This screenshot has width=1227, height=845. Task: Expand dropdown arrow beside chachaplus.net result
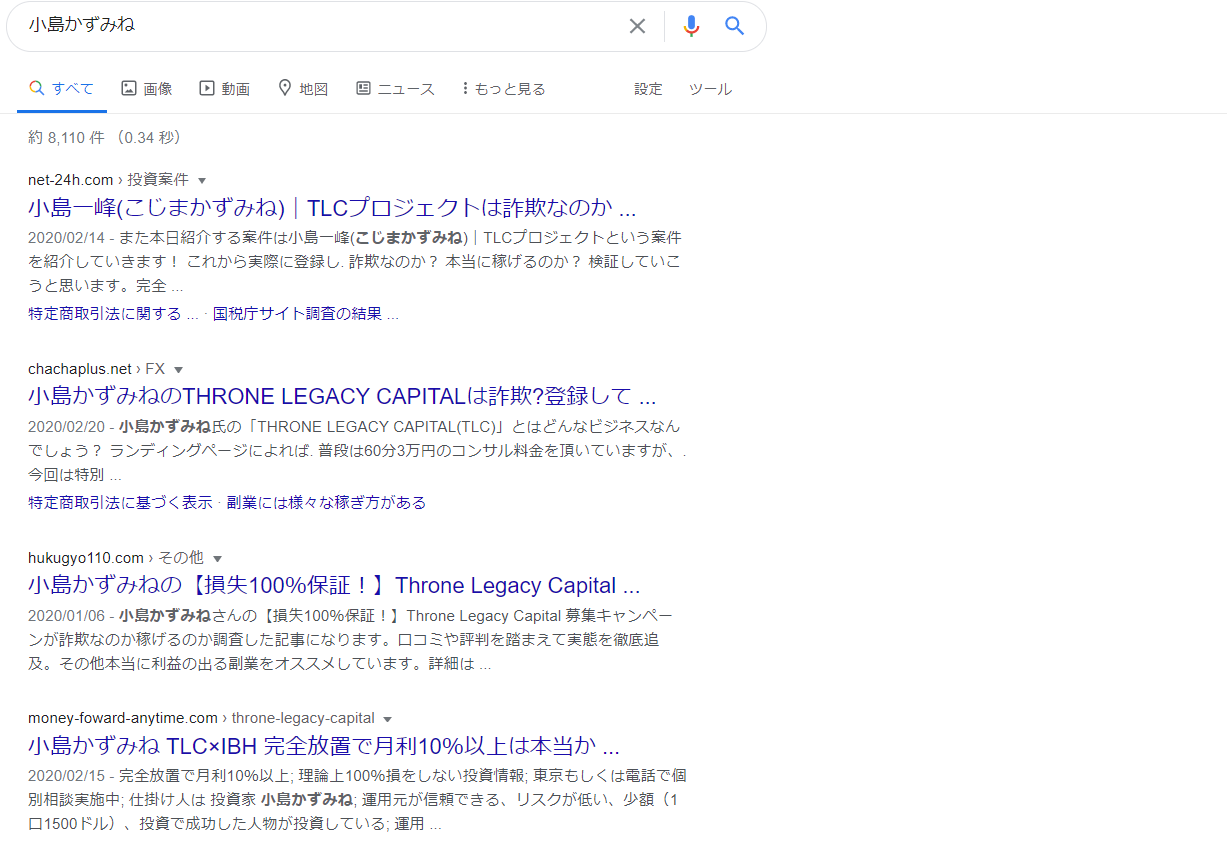tap(179, 370)
